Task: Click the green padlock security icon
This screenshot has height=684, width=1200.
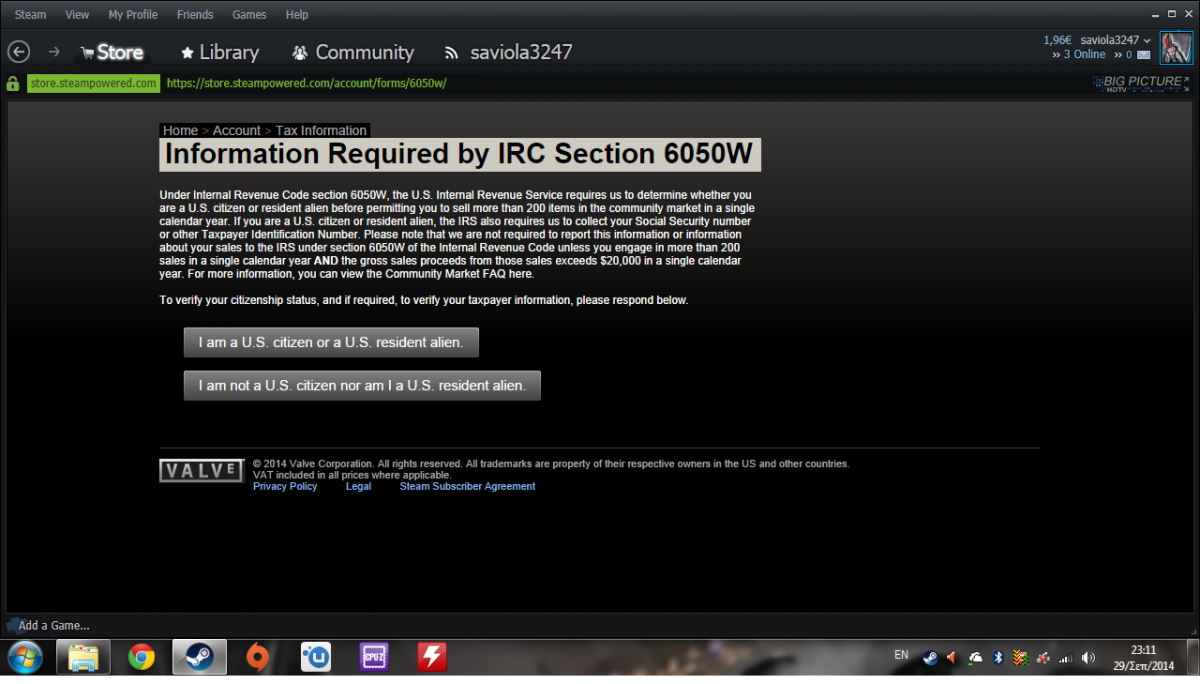Action: pyautogui.click(x=13, y=83)
